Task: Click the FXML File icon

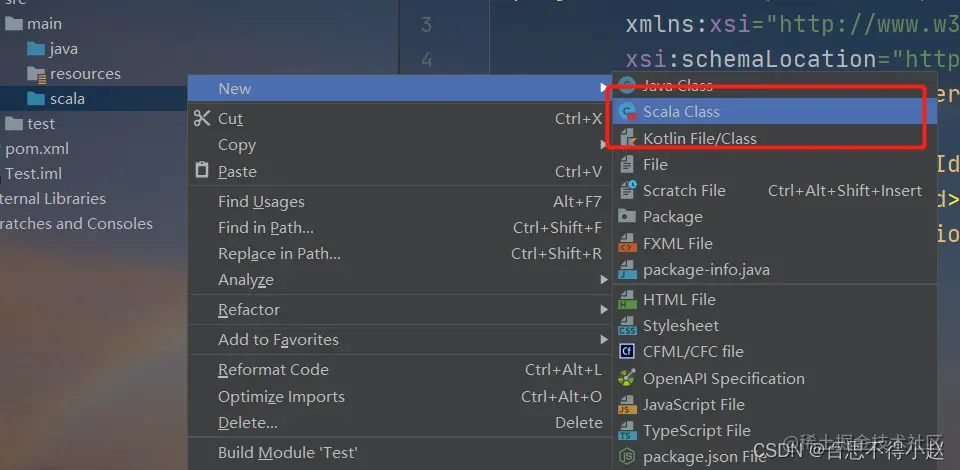Action: pos(628,243)
